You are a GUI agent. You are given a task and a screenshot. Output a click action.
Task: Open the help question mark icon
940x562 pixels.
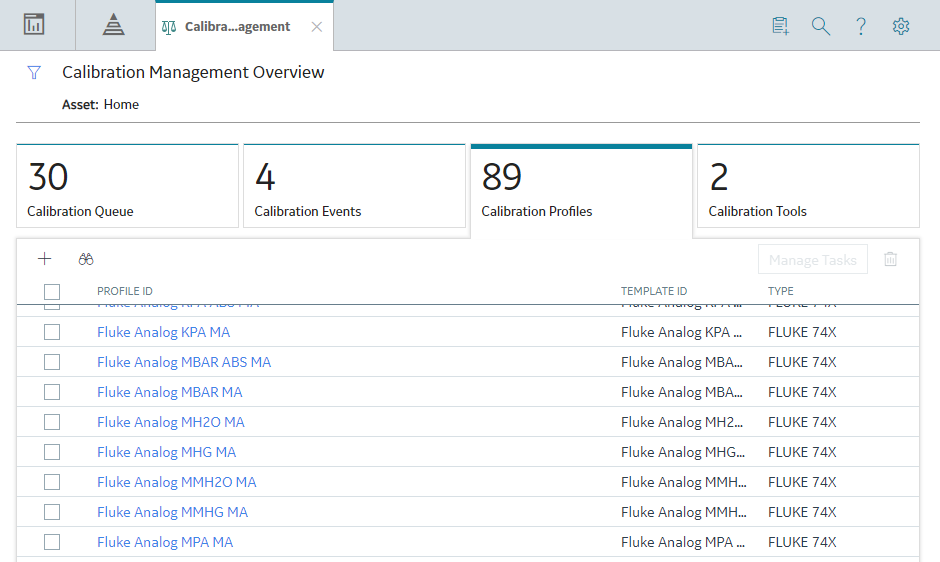[x=861, y=26]
